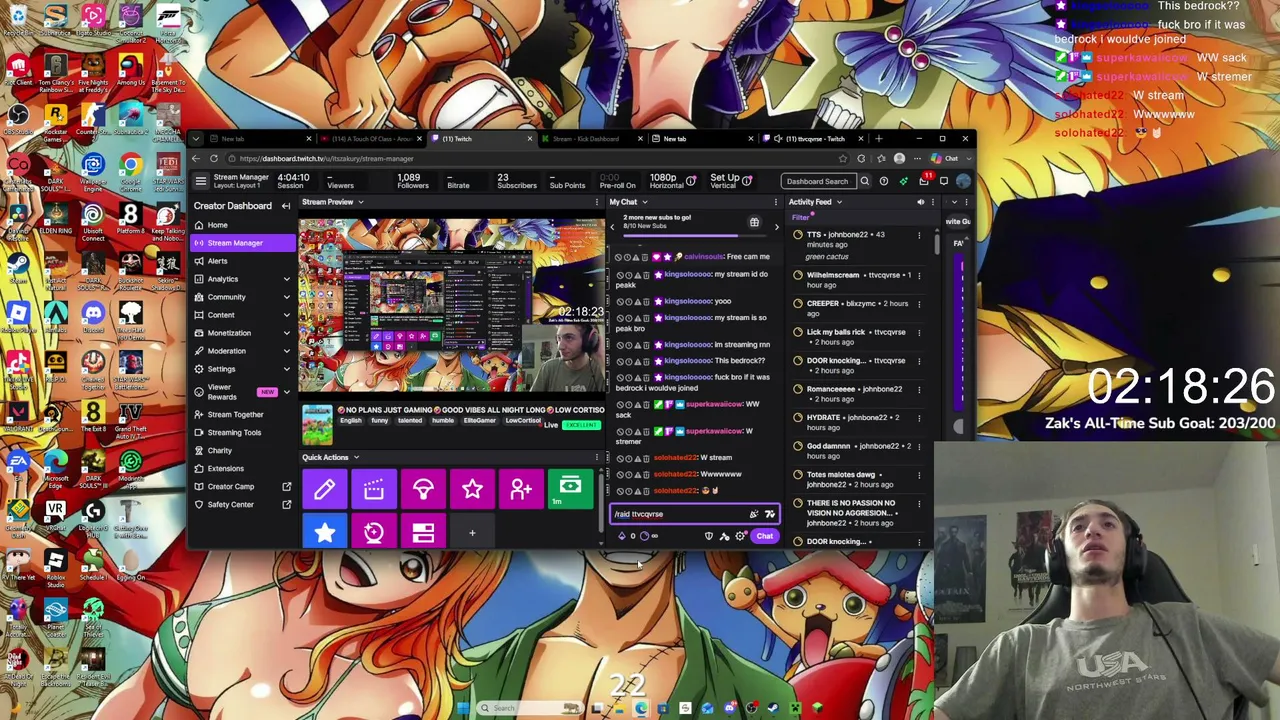Image resolution: width=1280 pixels, height=720 pixels.
Task: Open options for the TTS activity entry
Action: [919, 236]
